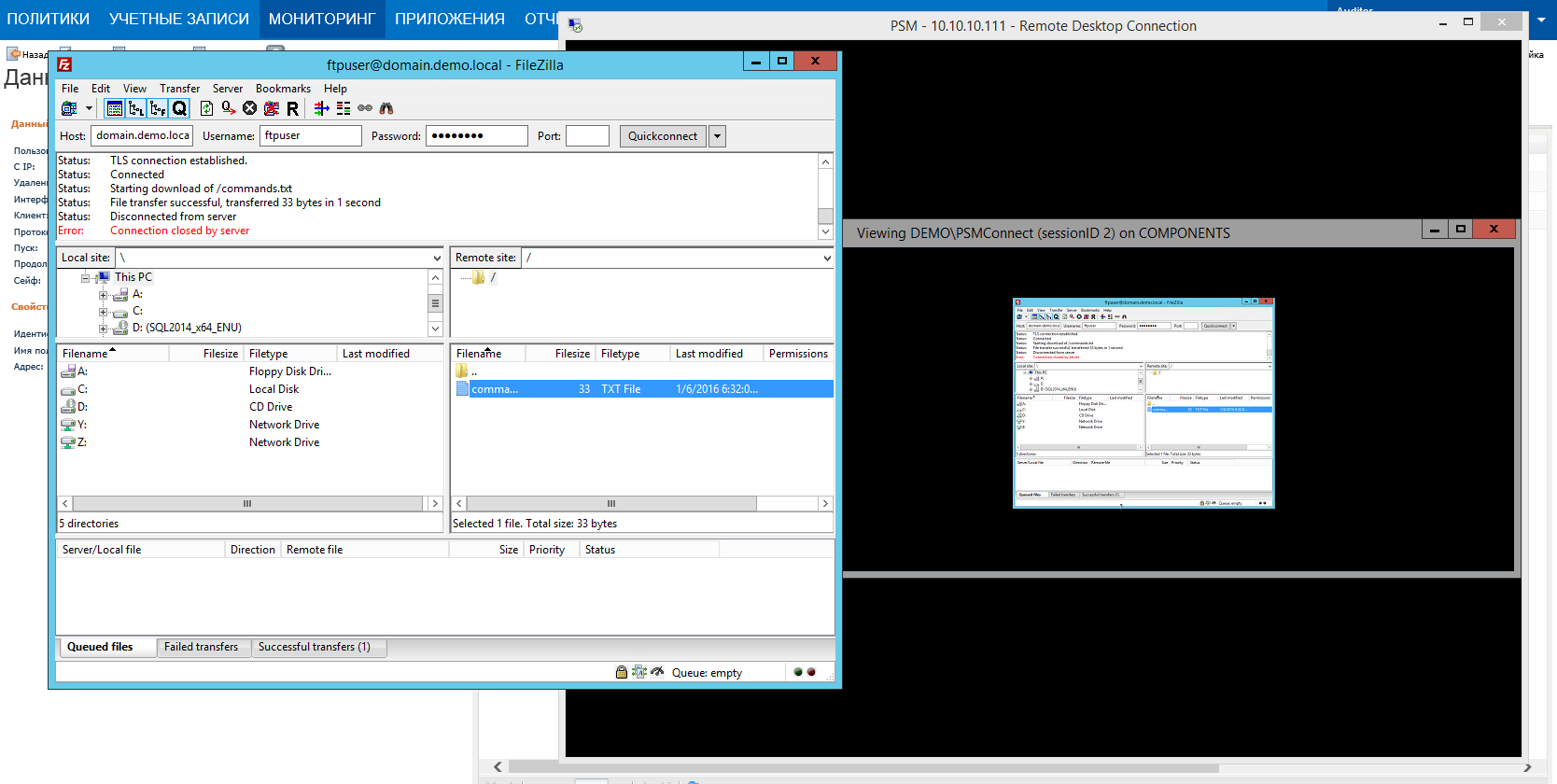Click the refresh file lists icon
Screen dimensions: 1557x784
206,108
